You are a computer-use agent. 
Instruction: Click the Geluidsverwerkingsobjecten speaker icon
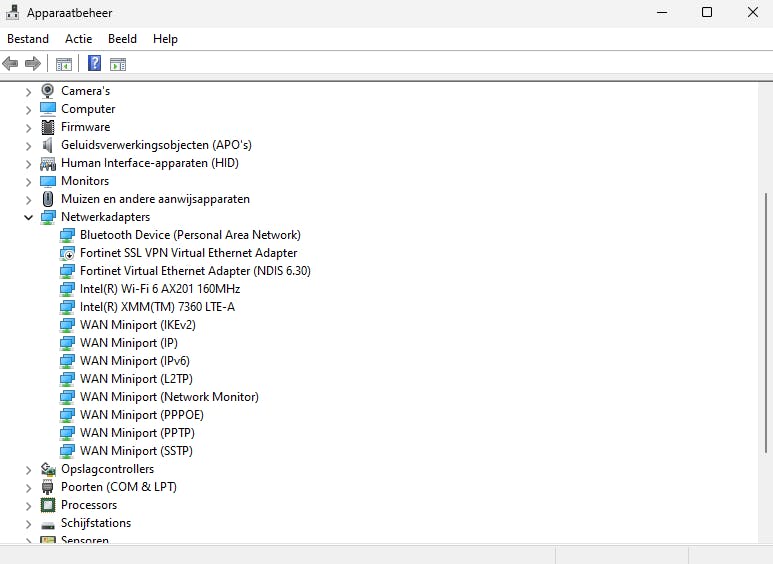(x=48, y=145)
